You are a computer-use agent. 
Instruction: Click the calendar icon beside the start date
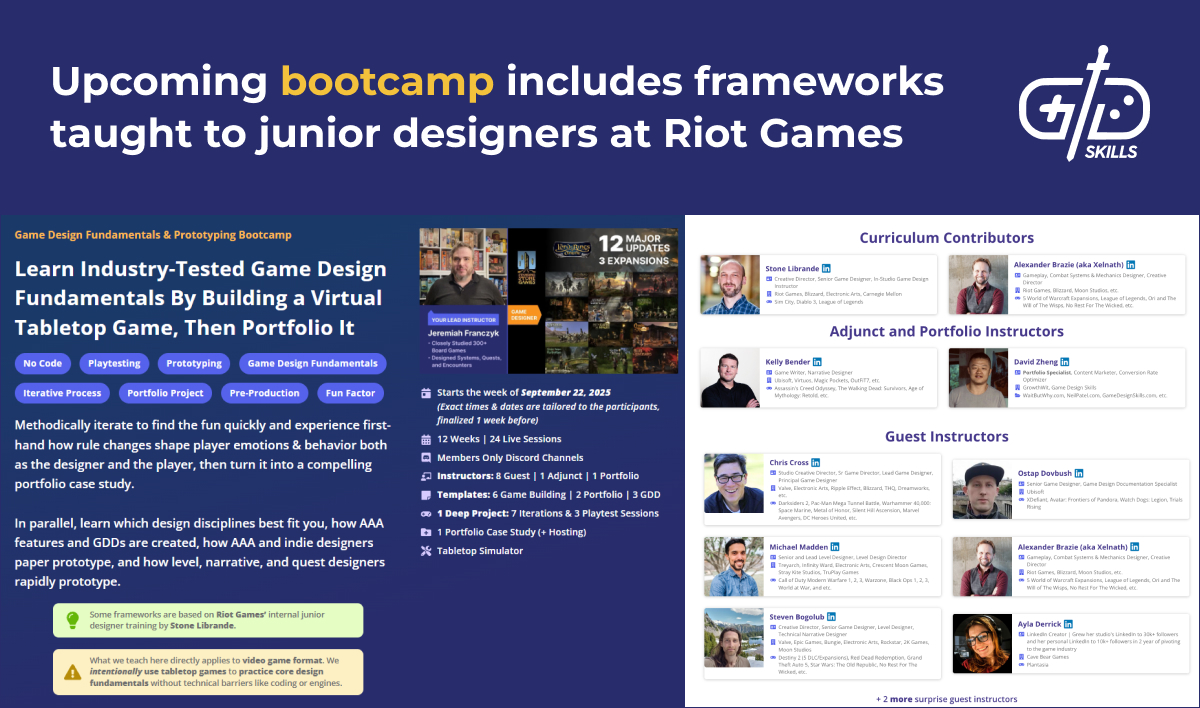click(x=427, y=393)
